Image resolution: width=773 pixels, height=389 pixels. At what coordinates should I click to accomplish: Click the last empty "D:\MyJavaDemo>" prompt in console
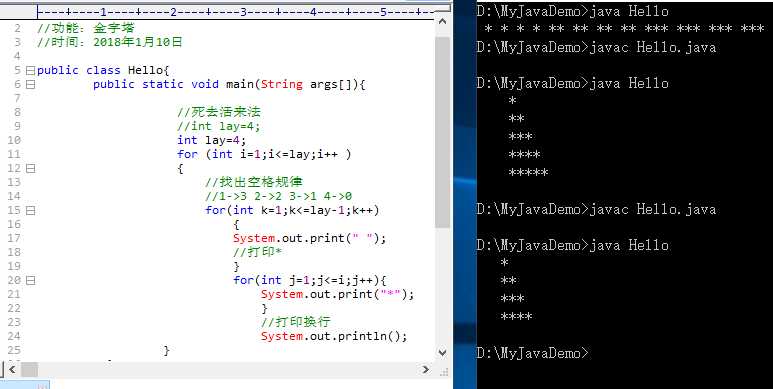532,353
